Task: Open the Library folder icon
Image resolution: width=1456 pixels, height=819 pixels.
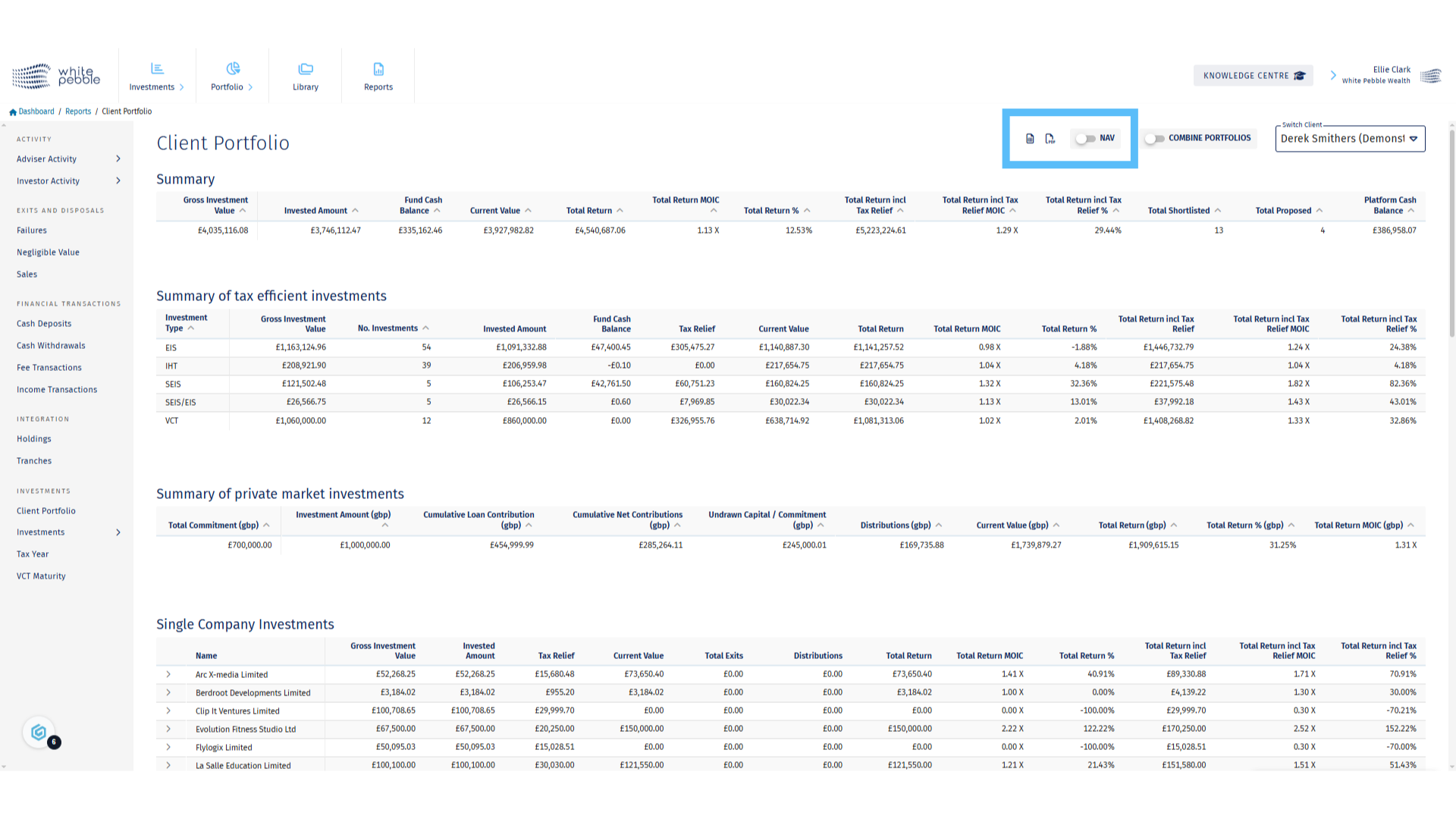Action: [306, 69]
